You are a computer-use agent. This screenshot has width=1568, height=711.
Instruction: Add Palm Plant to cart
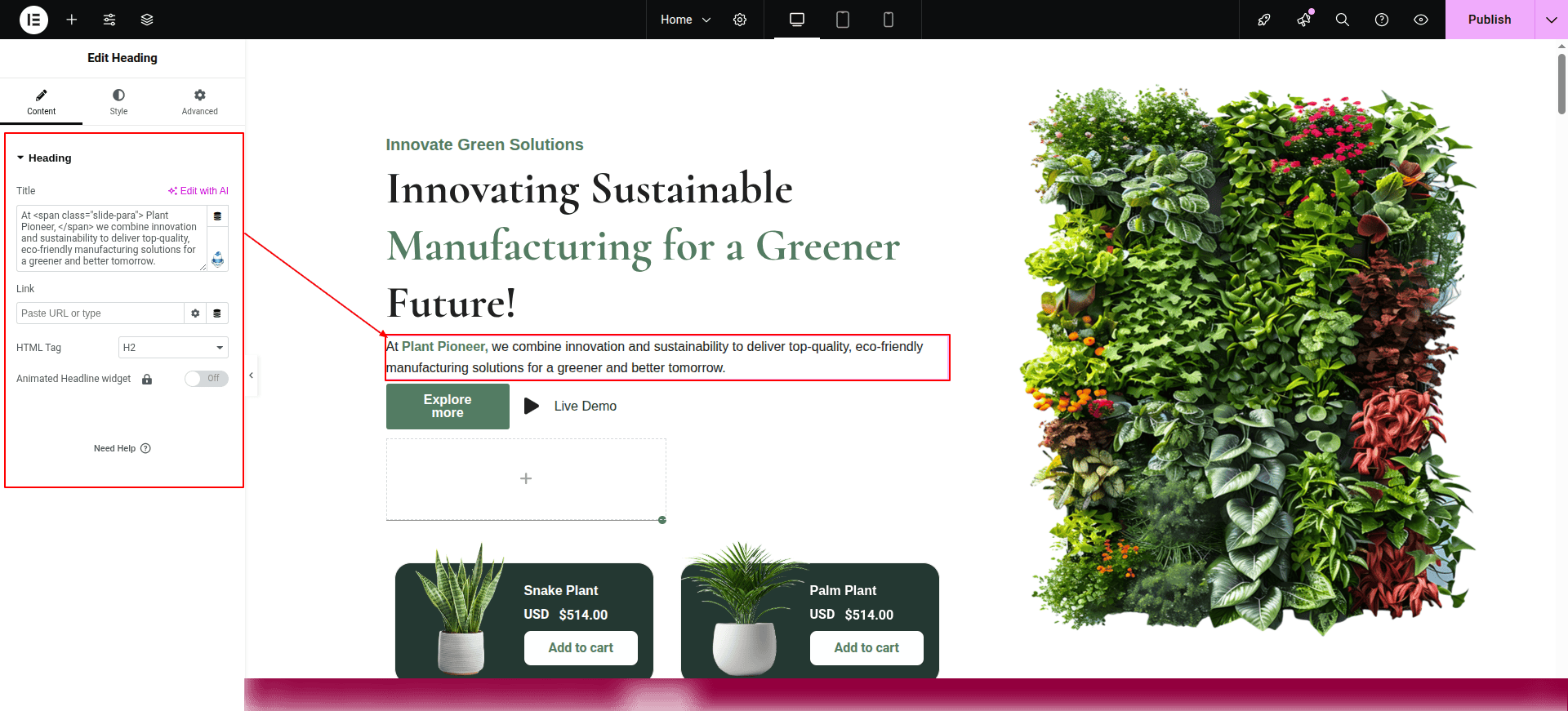point(866,648)
